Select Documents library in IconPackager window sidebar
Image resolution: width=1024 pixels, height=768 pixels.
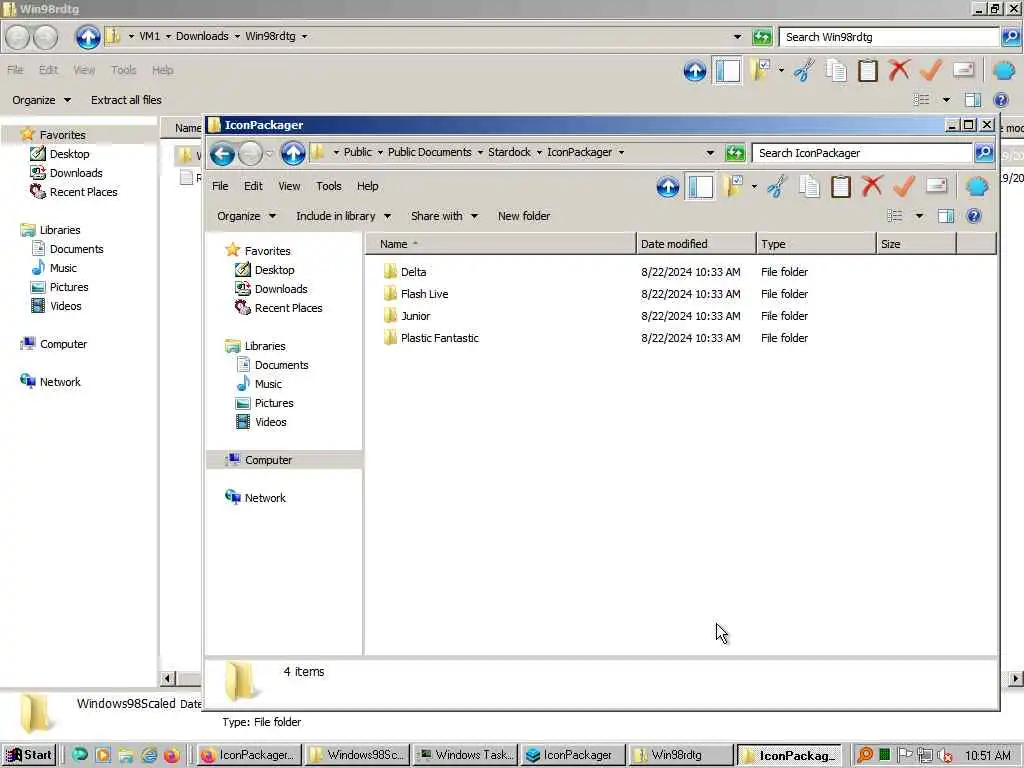tap(281, 365)
